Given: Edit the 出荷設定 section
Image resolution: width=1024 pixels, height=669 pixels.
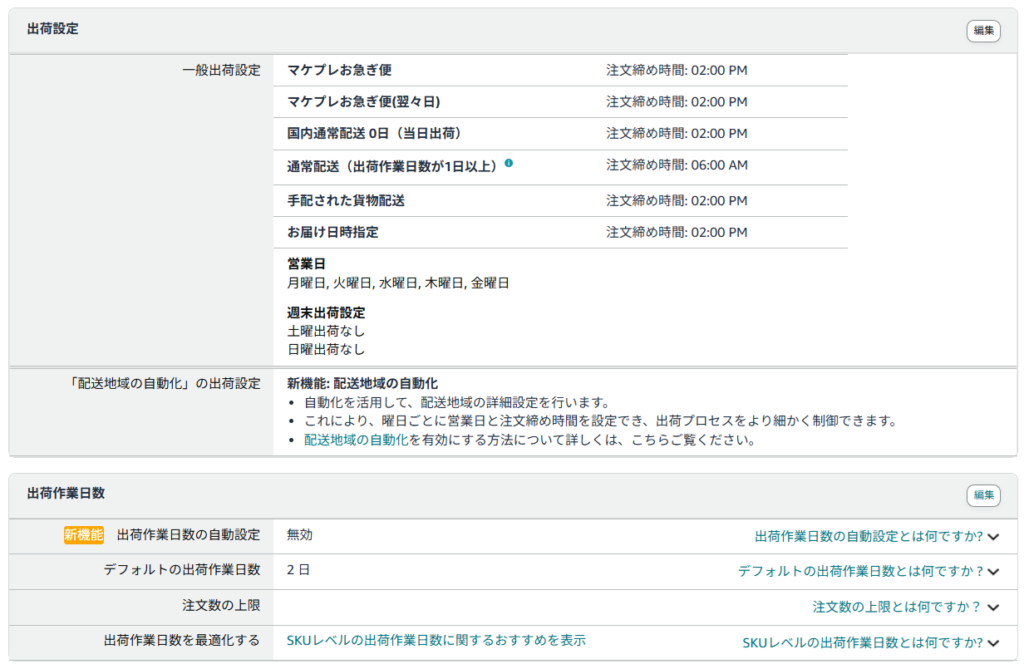Looking at the screenshot, I should (981, 31).
